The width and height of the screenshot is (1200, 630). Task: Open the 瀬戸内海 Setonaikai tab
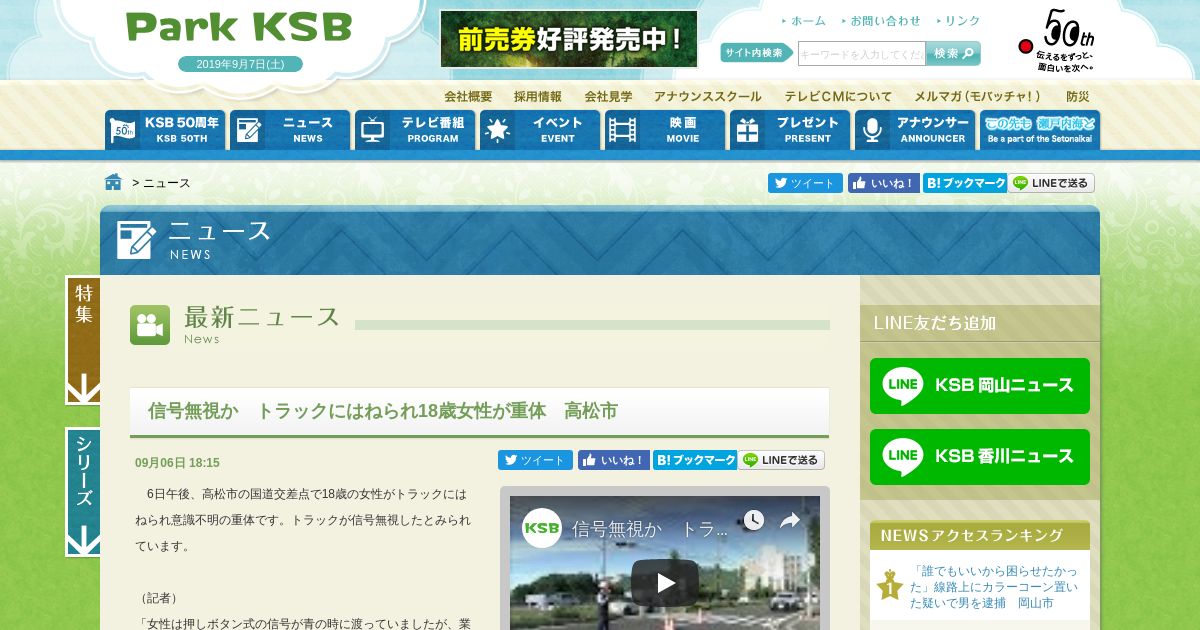pos(1040,130)
